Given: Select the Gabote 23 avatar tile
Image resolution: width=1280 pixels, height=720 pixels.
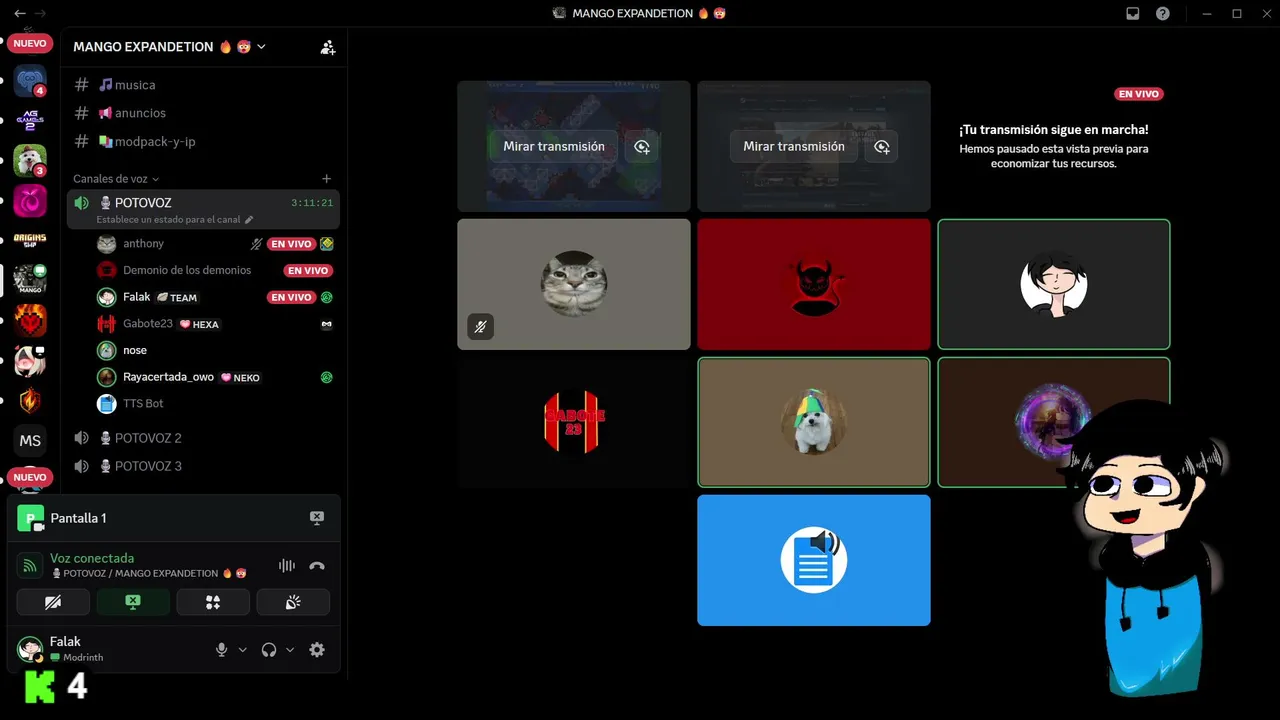Looking at the screenshot, I should pos(574,422).
